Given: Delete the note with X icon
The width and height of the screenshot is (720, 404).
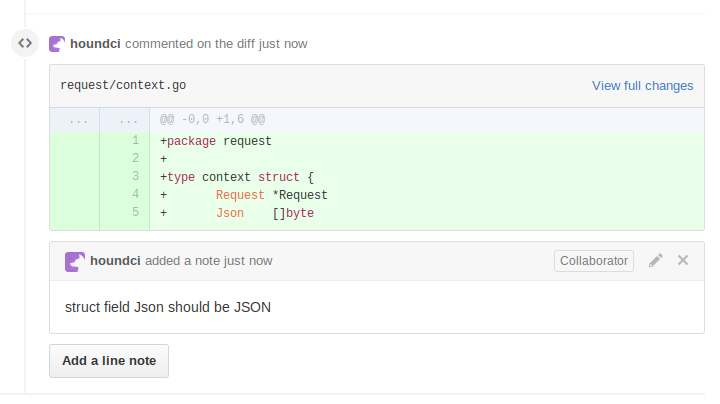Looking at the screenshot, I should (683, 260).
